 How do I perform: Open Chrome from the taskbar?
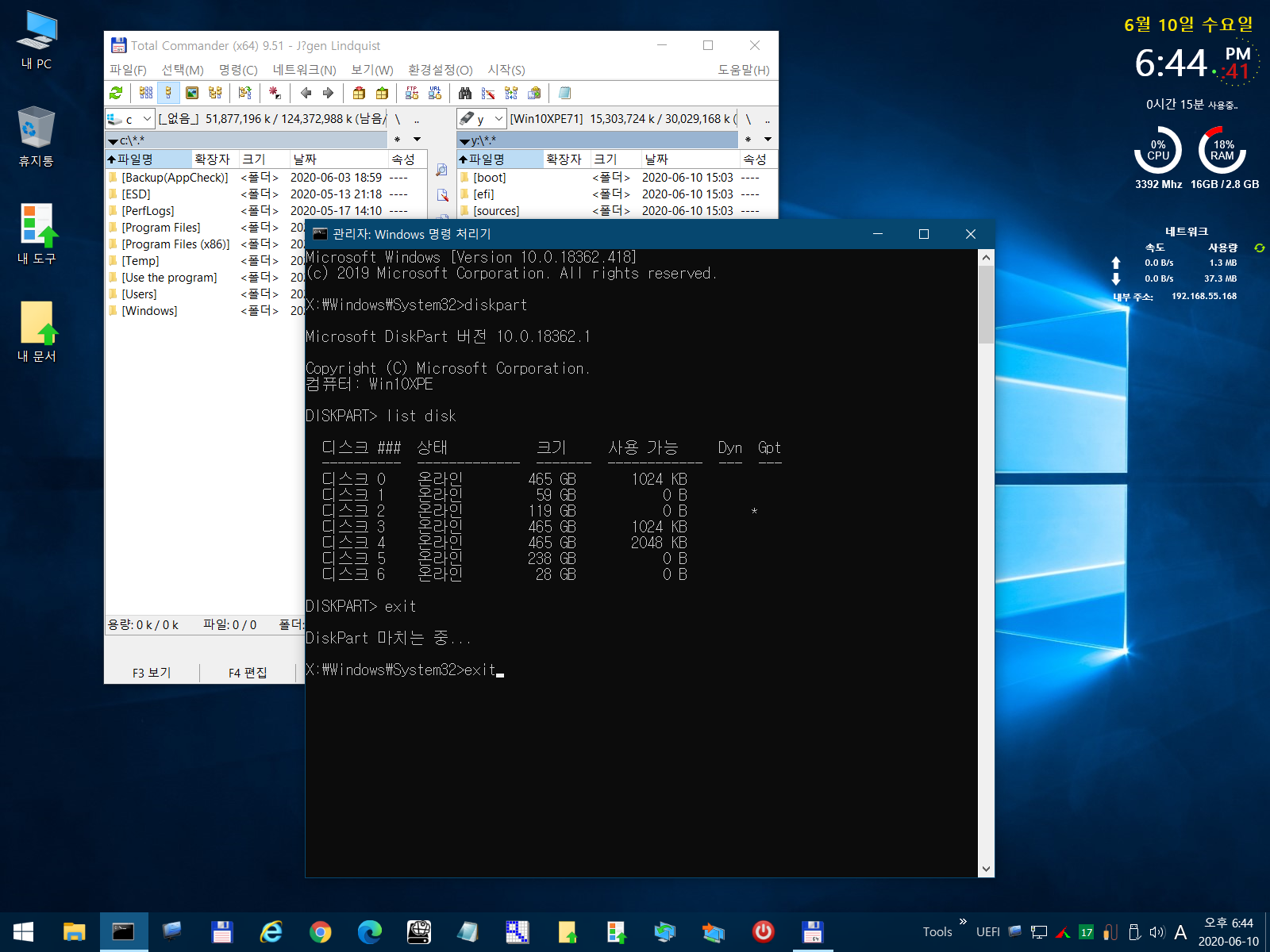[x=321, y=932]
